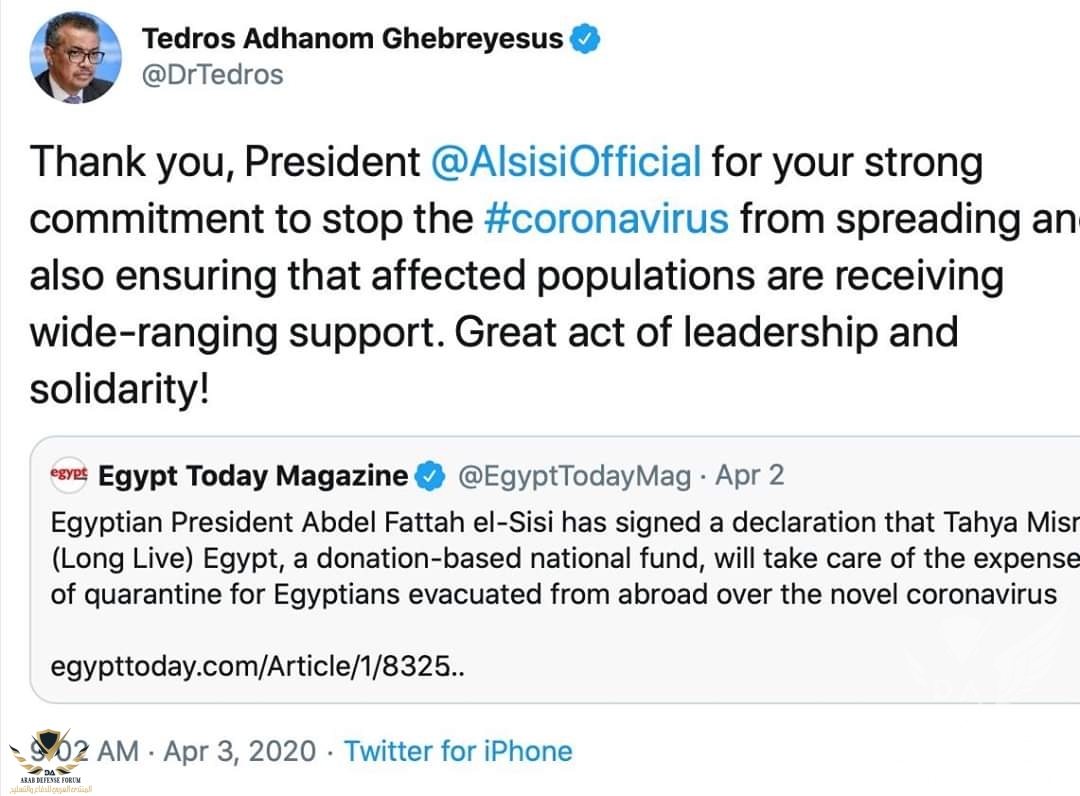
Task: Select the Egypt Today Magazine account name
Action: coord(253,477)
